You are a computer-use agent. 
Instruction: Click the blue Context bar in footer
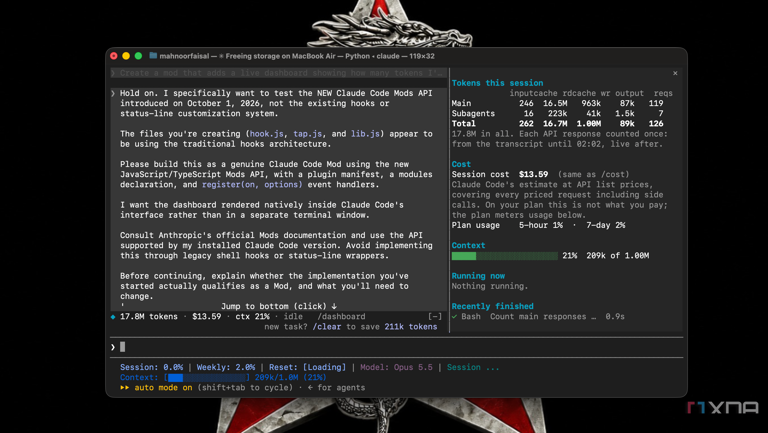207,378
